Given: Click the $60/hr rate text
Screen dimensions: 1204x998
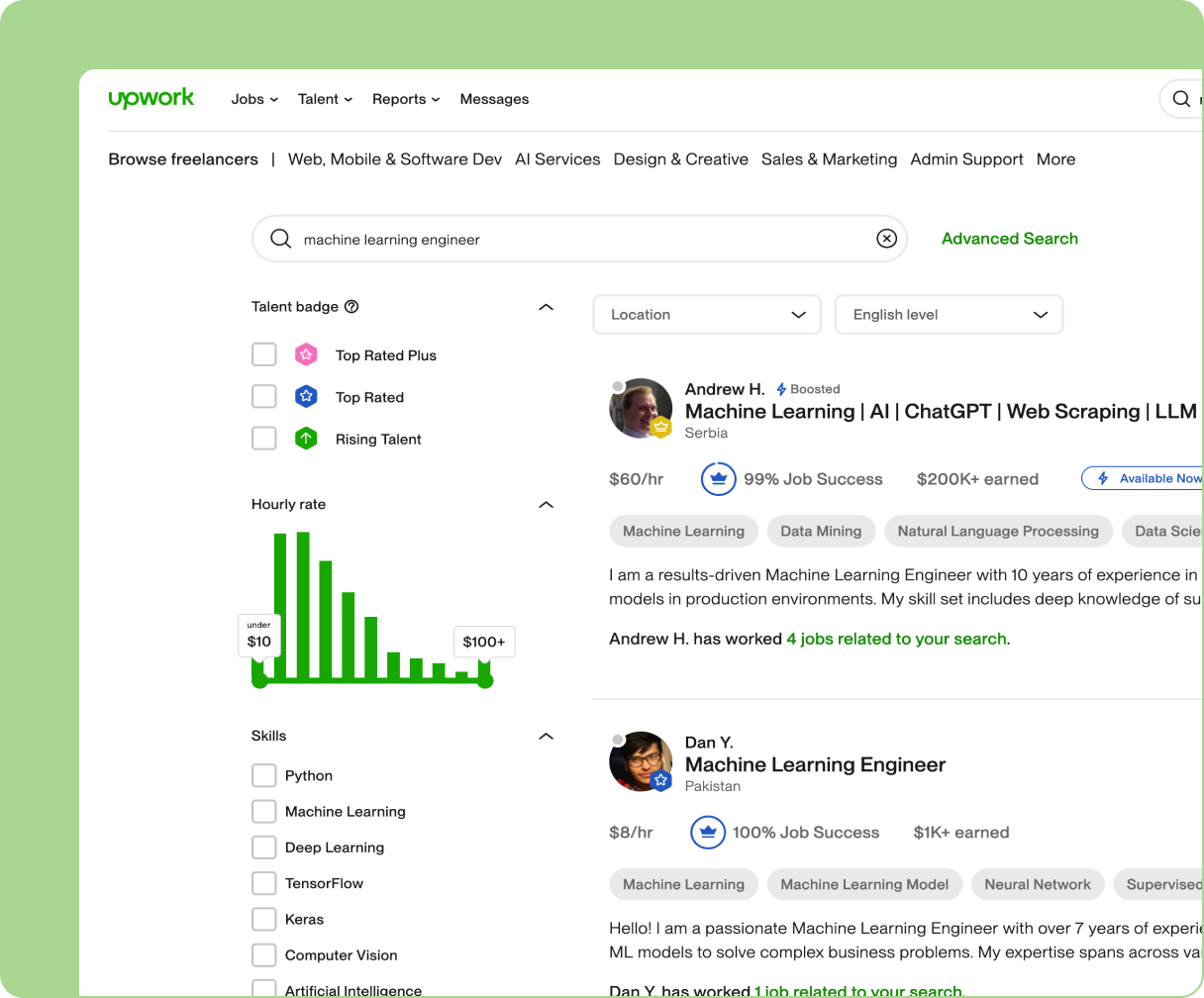Looking at the screenshot, I should tap(637, 479).
